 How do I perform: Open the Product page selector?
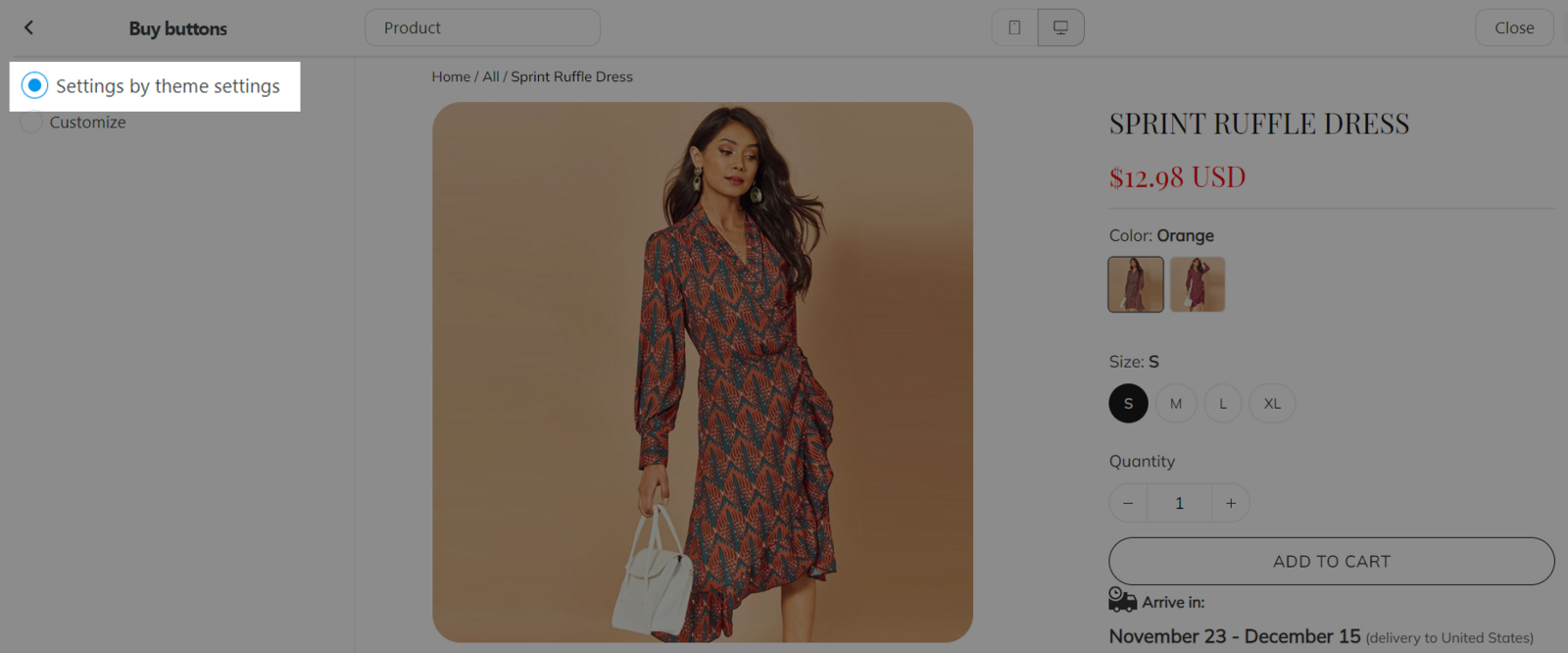[482, 27]
